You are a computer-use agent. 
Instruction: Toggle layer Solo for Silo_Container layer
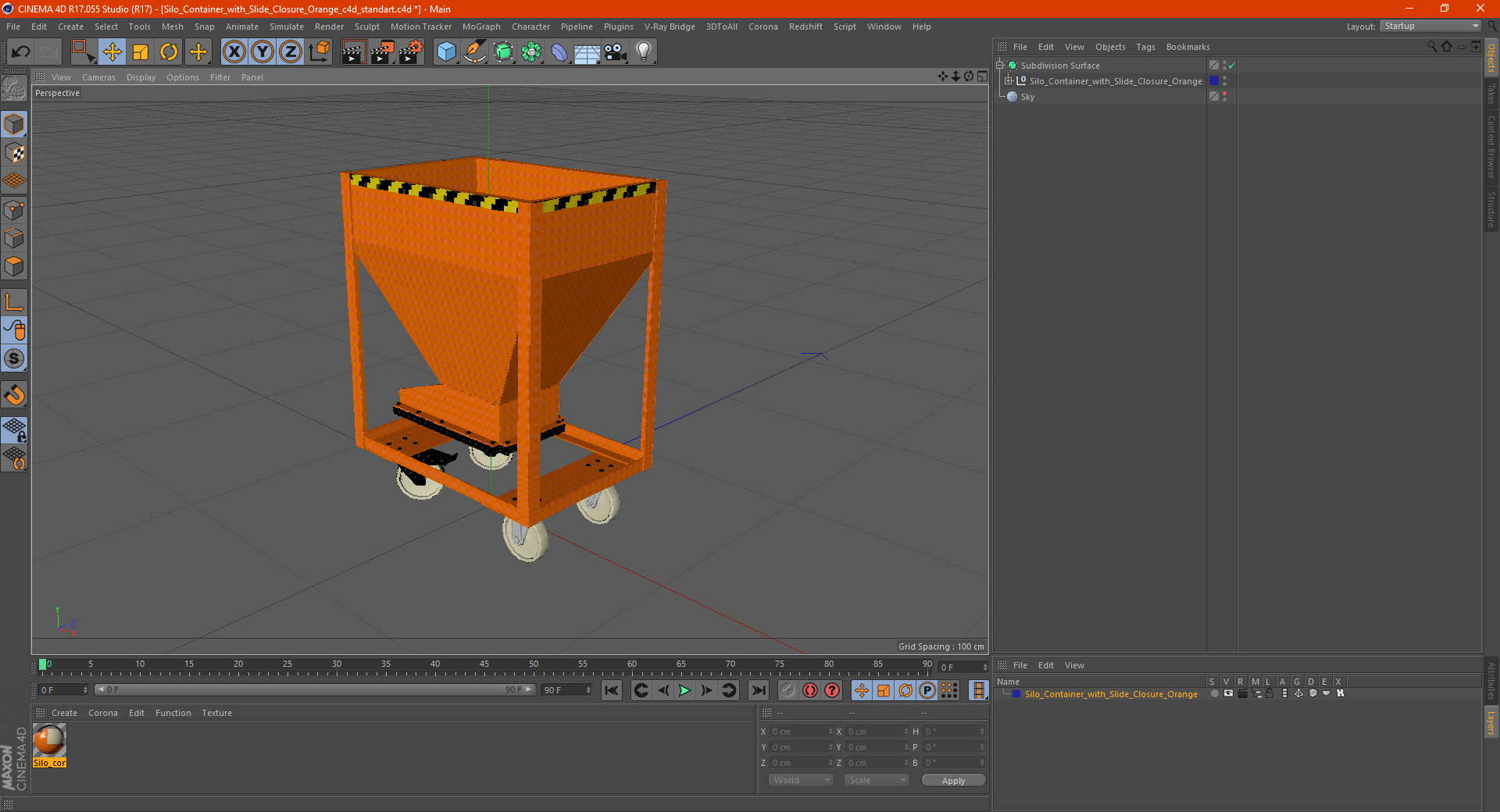(1215, 693)
